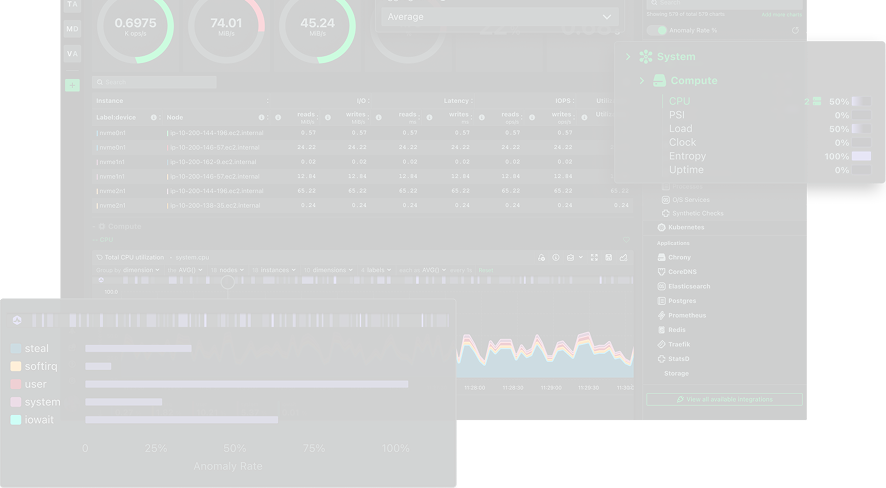
Task: Click the Synthetic Checks icon
Action: (x=666, y=214)
